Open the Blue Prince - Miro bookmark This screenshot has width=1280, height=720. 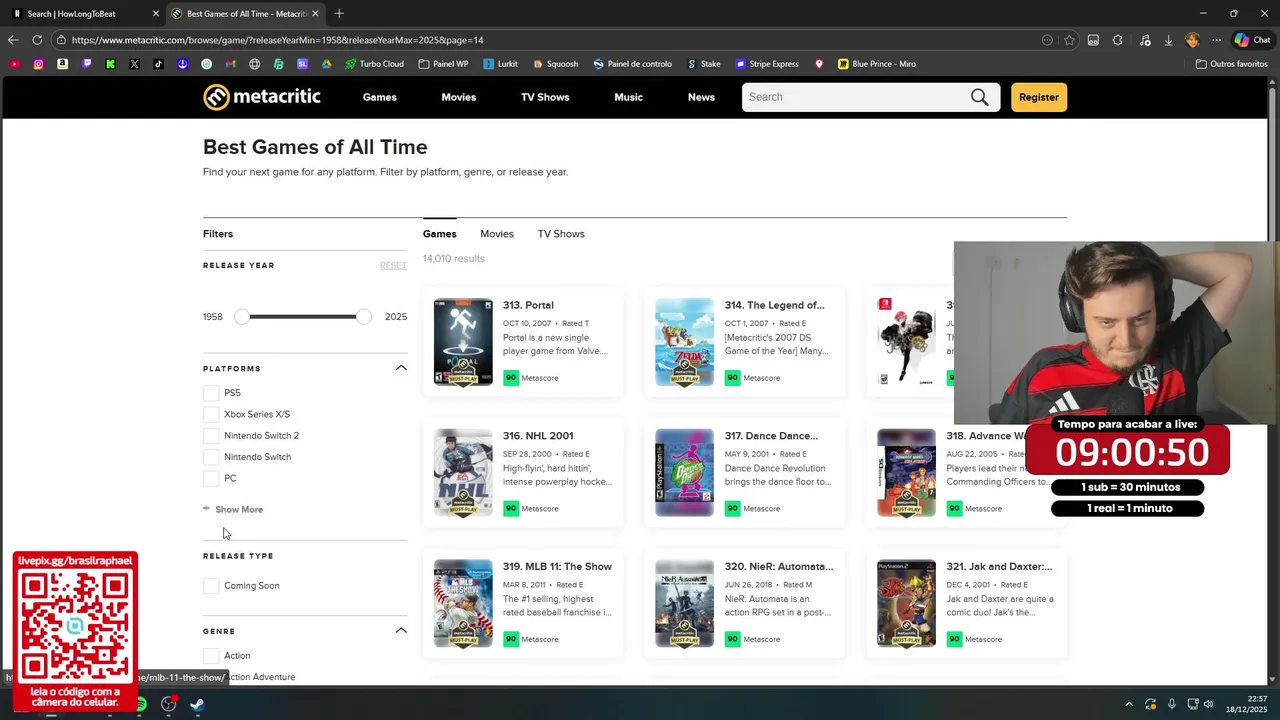pyautogui.click(x=877, y=64)
